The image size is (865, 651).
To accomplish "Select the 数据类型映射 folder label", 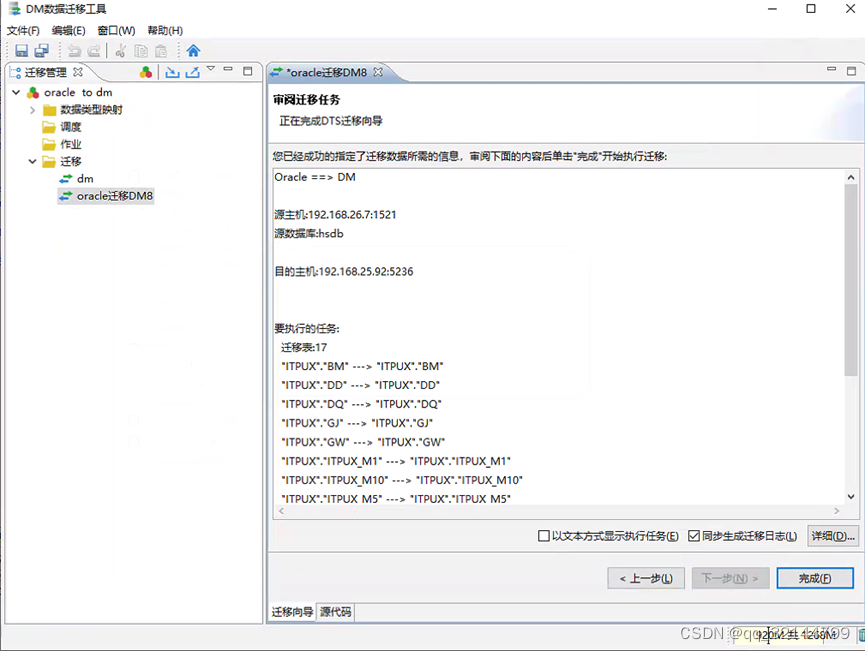I will pos(92,110).
